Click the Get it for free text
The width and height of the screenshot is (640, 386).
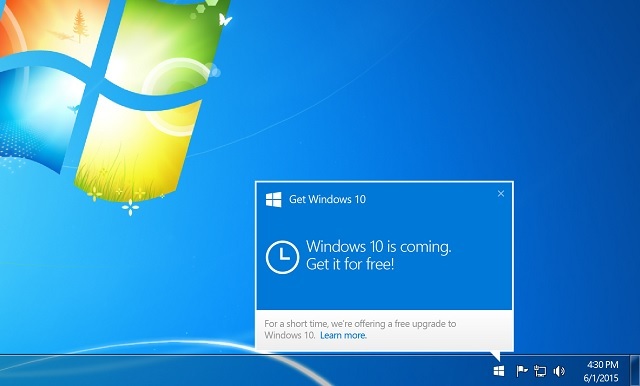[350, 264]
